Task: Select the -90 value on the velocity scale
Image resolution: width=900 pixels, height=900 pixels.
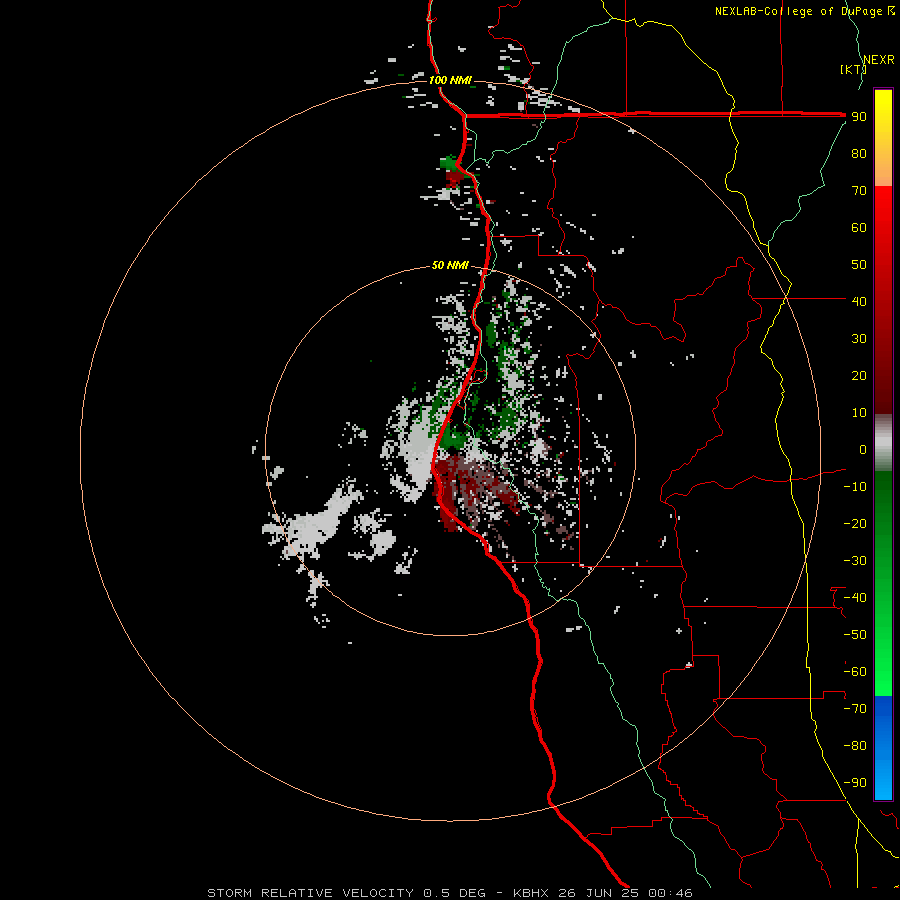Action: (855, 783)
